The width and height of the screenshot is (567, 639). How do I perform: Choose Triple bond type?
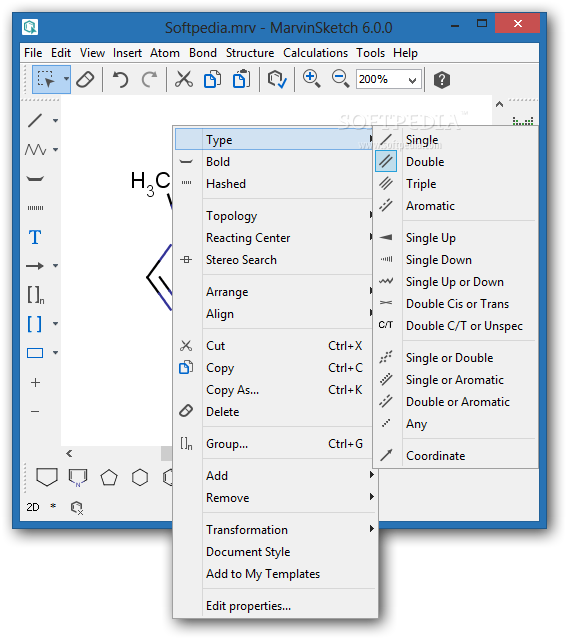pyautogui.click(x=456, y=183)
